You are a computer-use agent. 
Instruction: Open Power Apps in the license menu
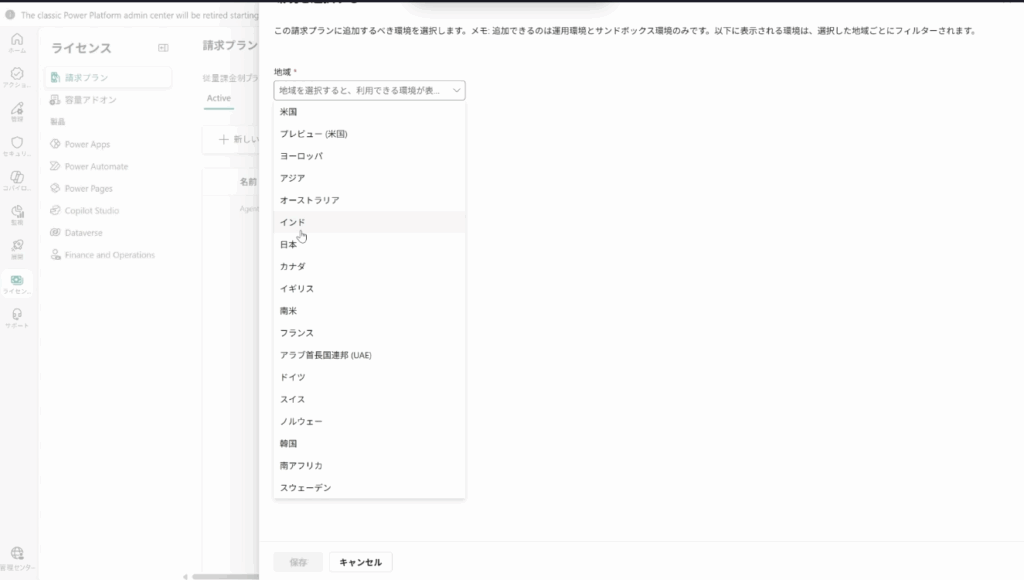tap(87, 144)
